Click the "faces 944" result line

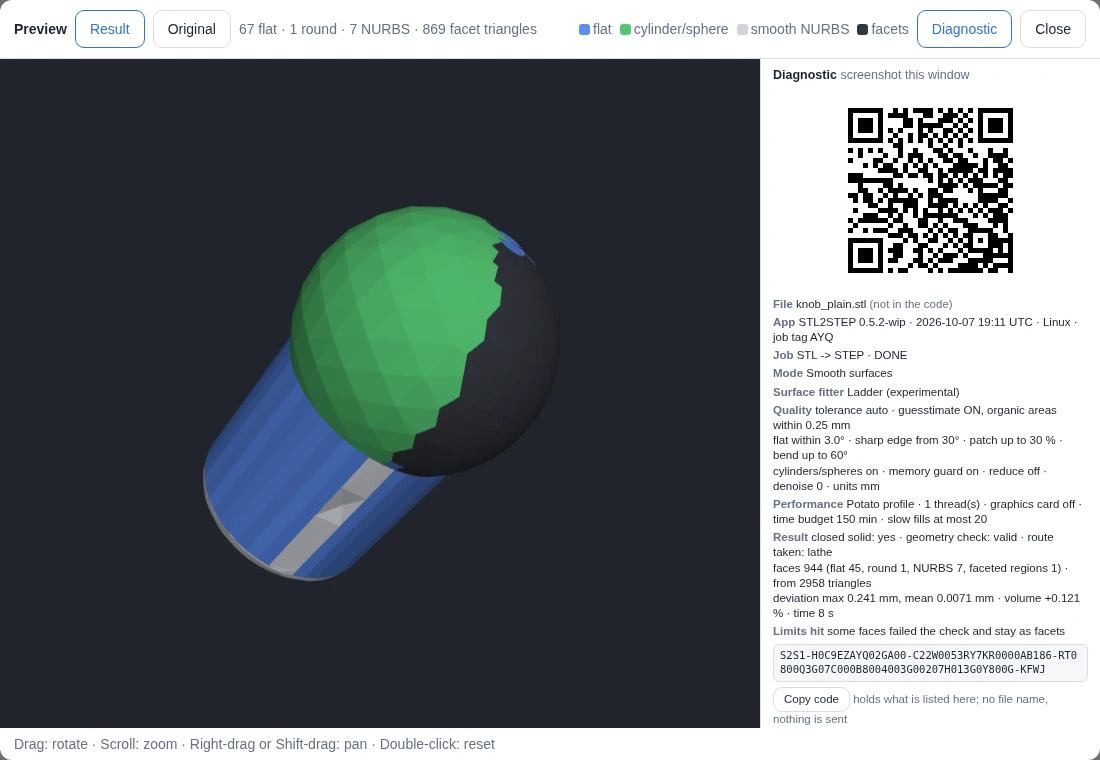pyautogui.click(x=798, y=568)
